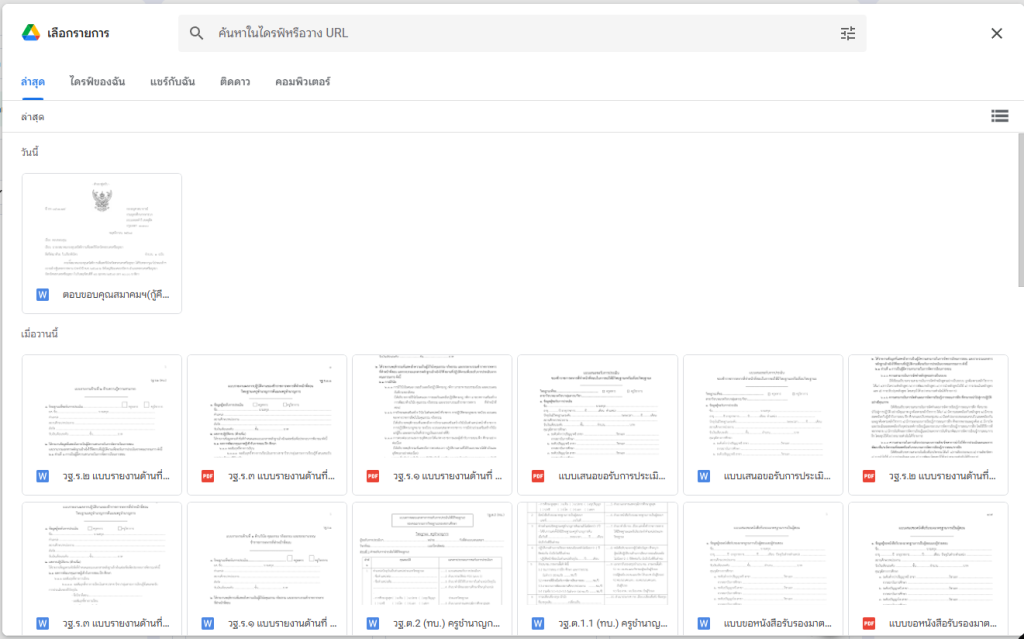Open the แชร์กับฉัน tab
Image resolution: width=1024 pixels, height=639 pixels.
pos(172,82)
